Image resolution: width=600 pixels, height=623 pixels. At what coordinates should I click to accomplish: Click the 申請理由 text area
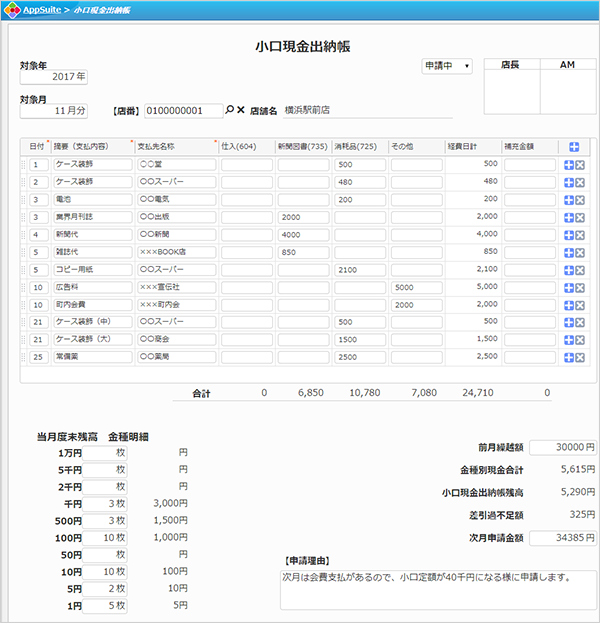click(x=438, y=590)
